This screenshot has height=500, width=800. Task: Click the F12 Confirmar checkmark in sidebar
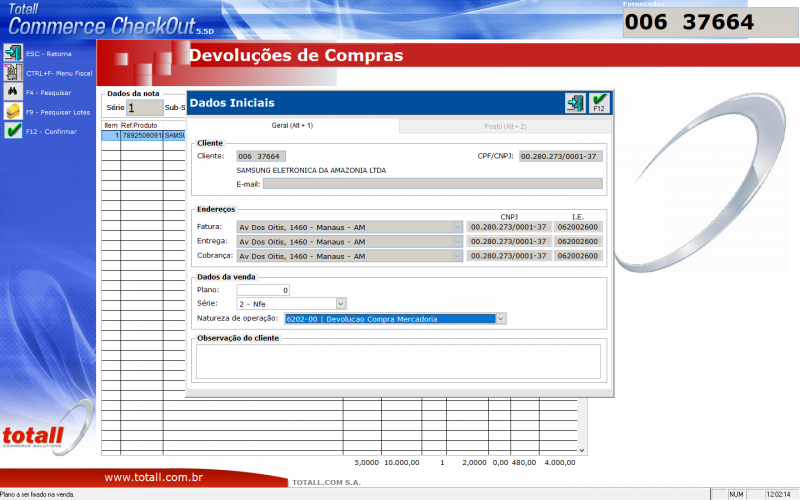click(x=13, y=131)
